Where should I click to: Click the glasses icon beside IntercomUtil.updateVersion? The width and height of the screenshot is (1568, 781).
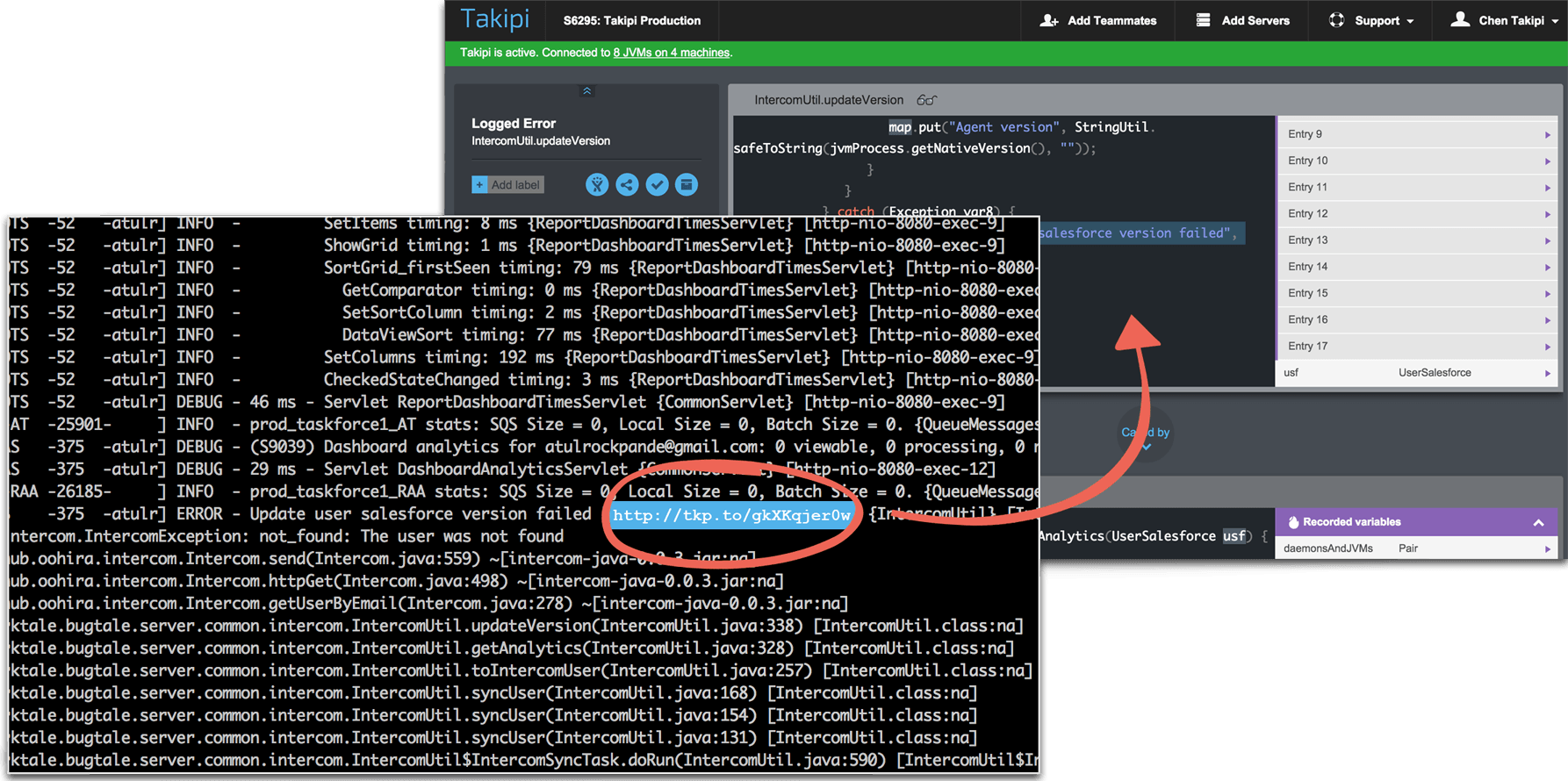pos(926,100)
